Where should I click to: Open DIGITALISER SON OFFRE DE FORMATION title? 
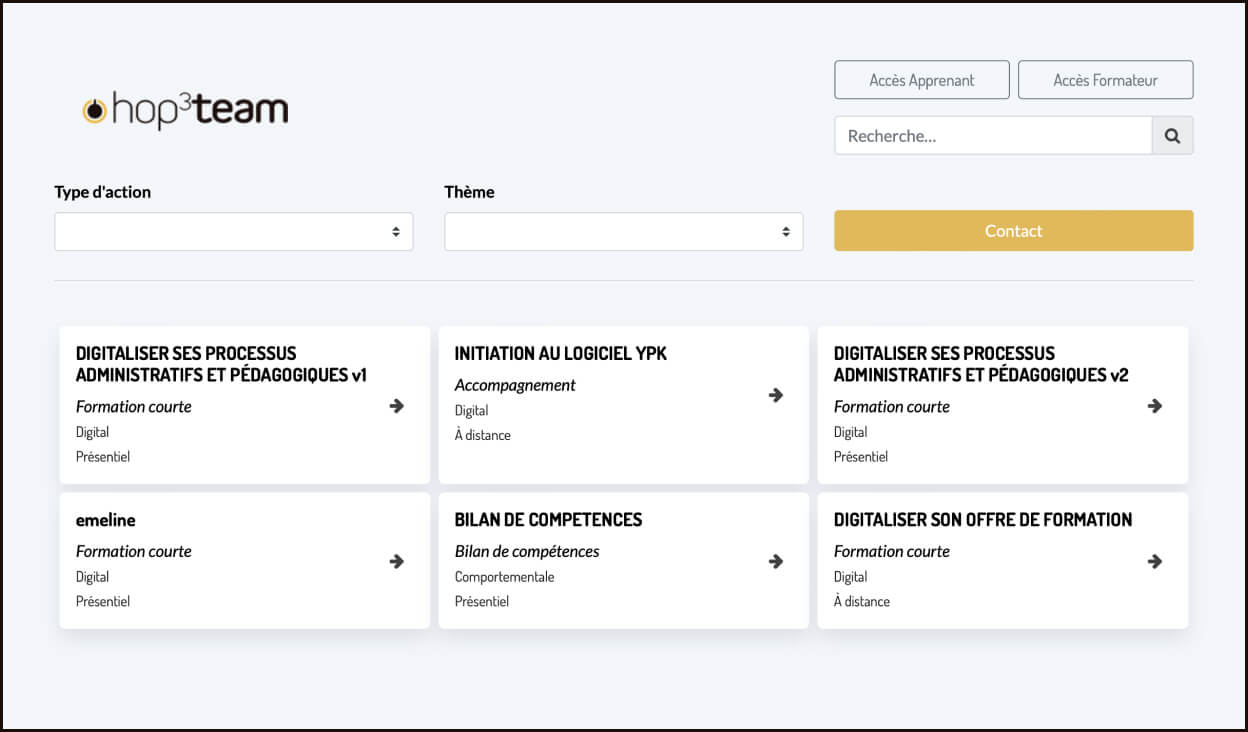click(982, 520)
